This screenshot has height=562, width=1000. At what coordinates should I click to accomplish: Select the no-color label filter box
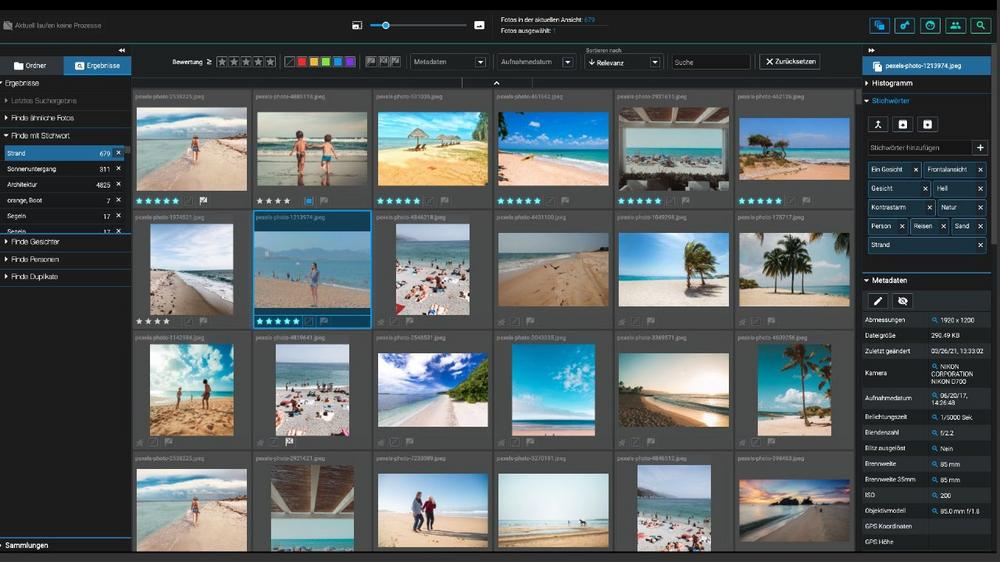[x=290, y=62]
